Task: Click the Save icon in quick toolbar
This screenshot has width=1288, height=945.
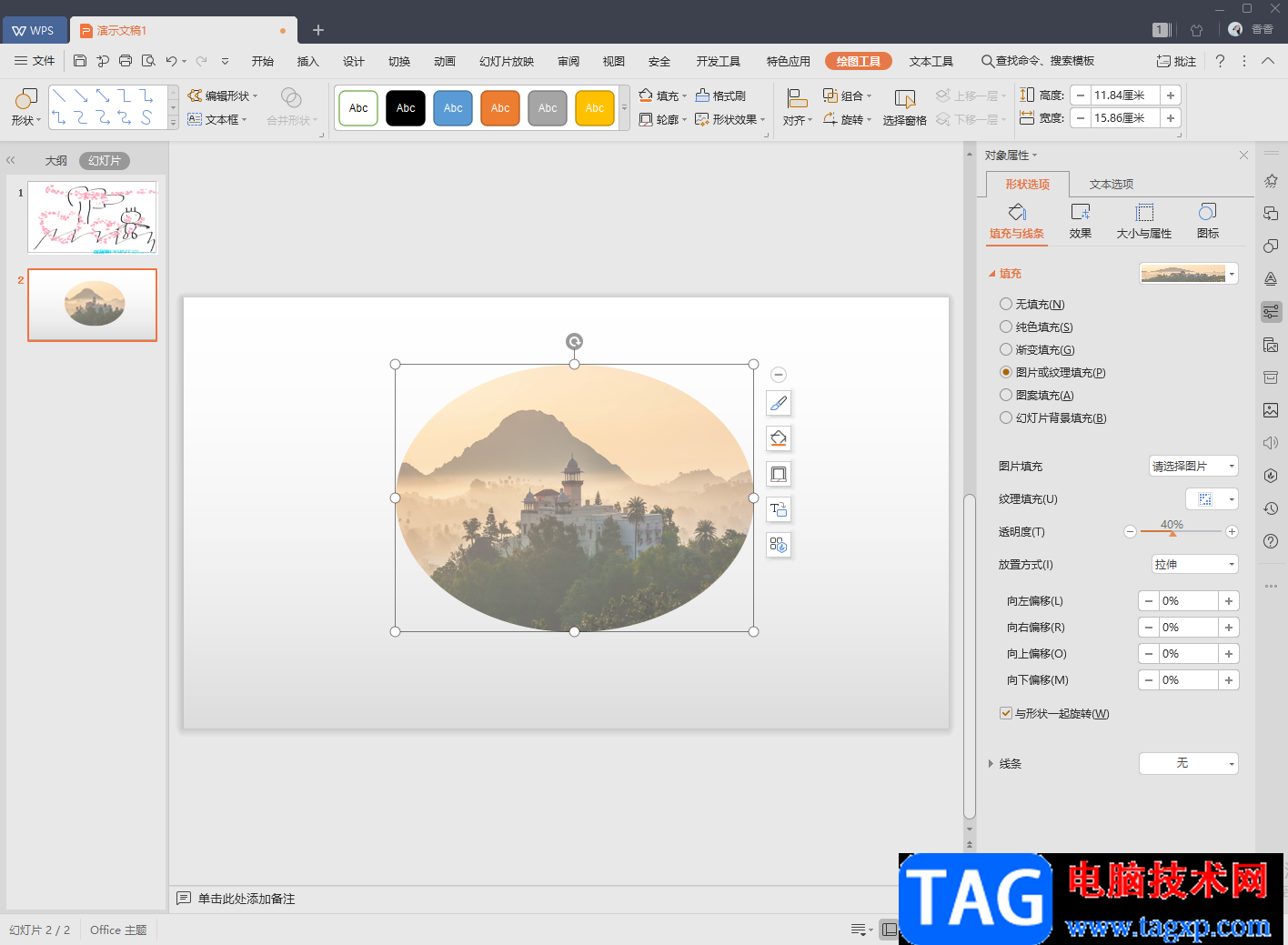Action: (80, 61)
